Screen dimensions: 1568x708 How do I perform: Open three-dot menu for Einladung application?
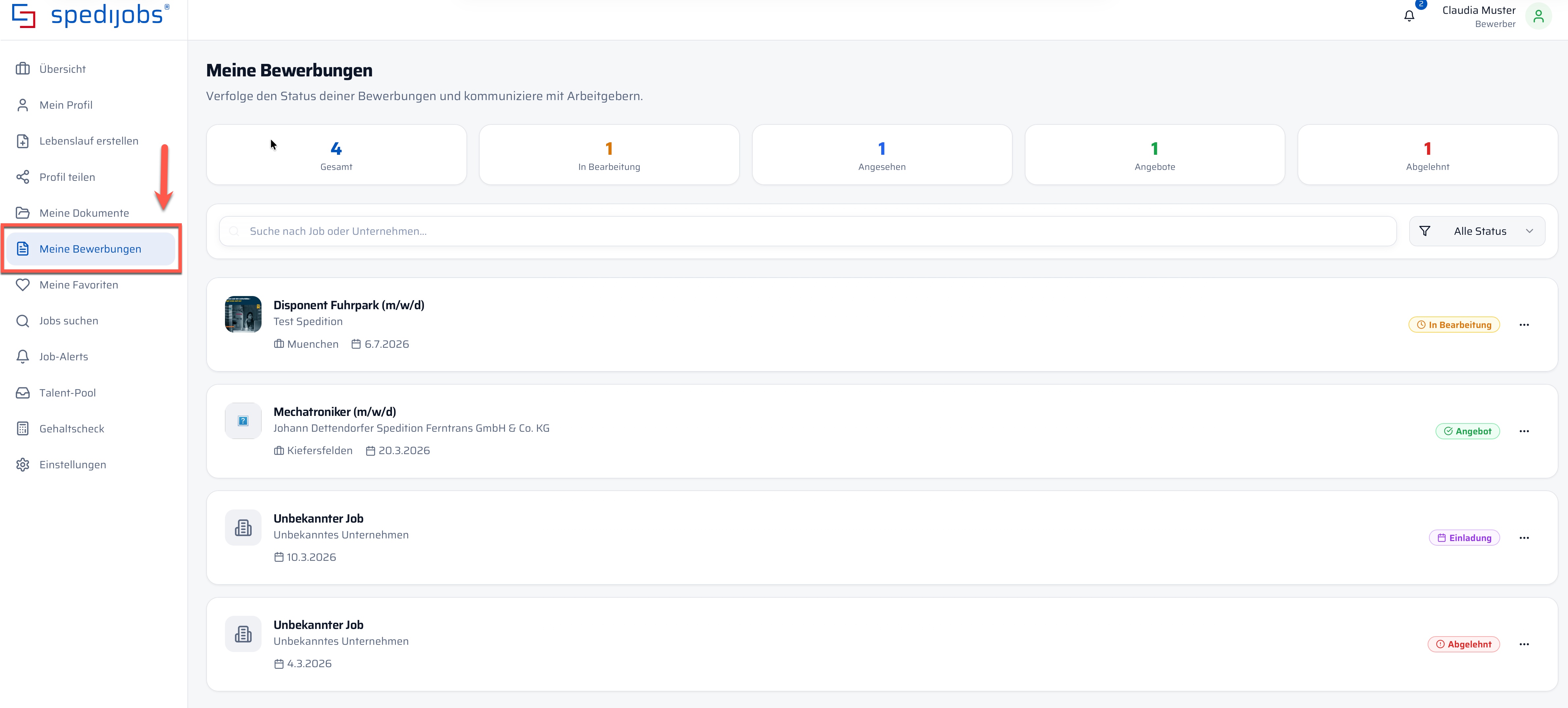[x=1524, y=538]
